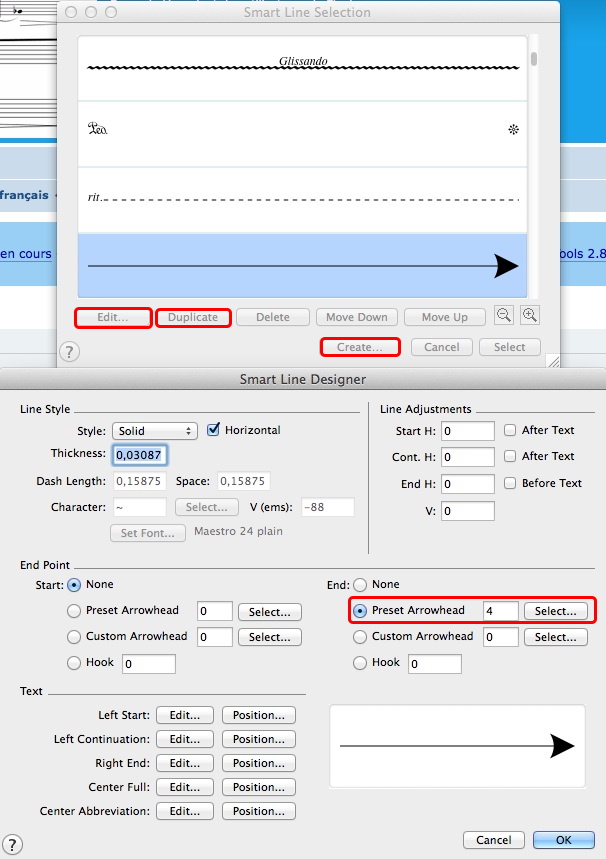
Task: Click the zoom out magnifier icon
Action: [x=504, y=315]
